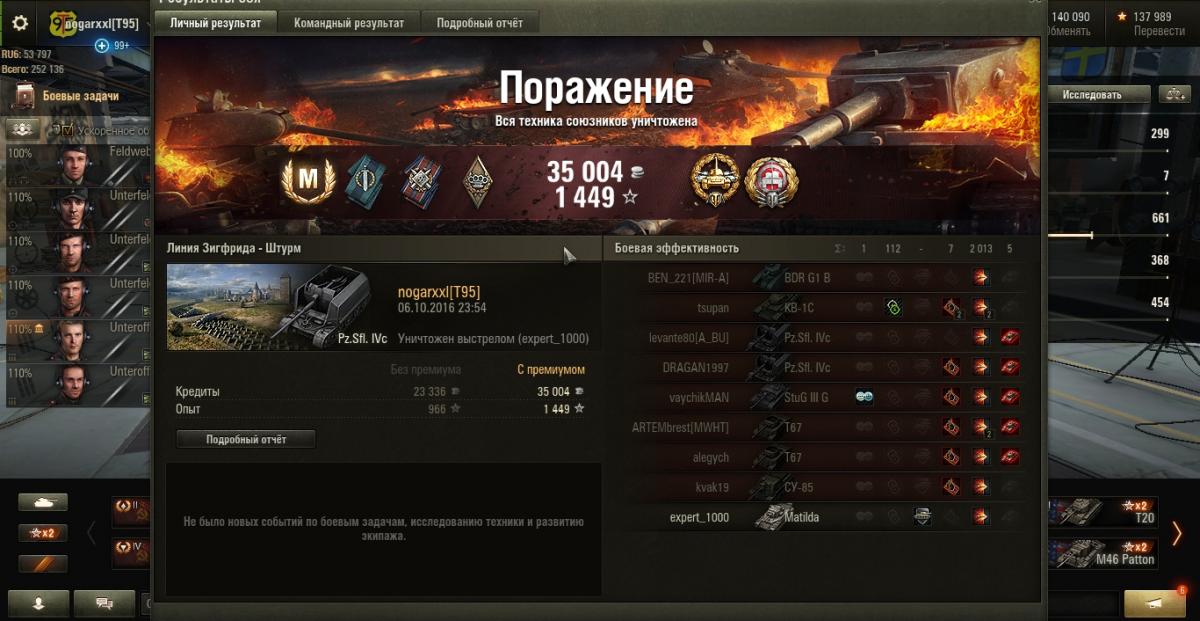Open the chat channels speech-bubble icon
The width and height of the screenshot is (1200, 621).
click(x=104, y=603)
